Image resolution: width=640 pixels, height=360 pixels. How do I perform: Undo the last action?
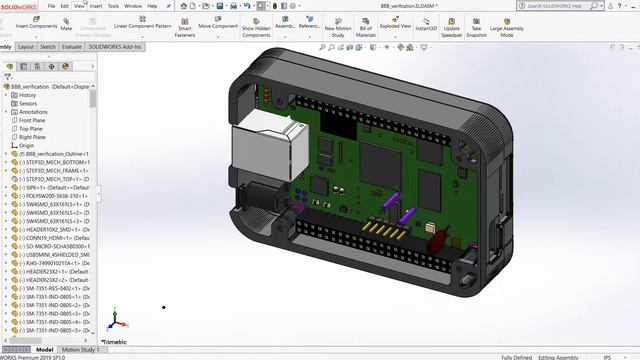coord(247,6)
